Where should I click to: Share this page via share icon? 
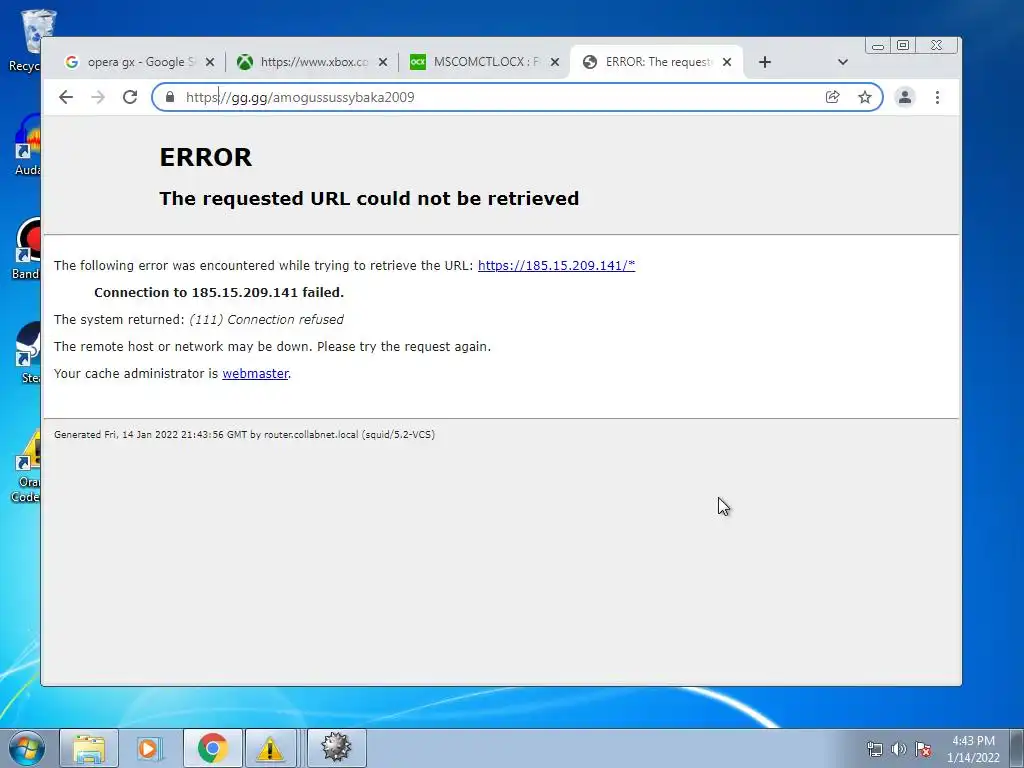(x=833, y=97)
